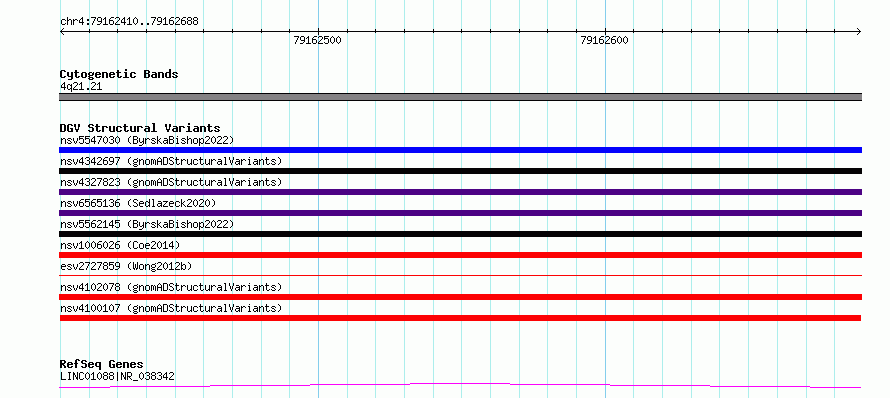Click the Cytogenetic Bands track title

tap(119, 74)
